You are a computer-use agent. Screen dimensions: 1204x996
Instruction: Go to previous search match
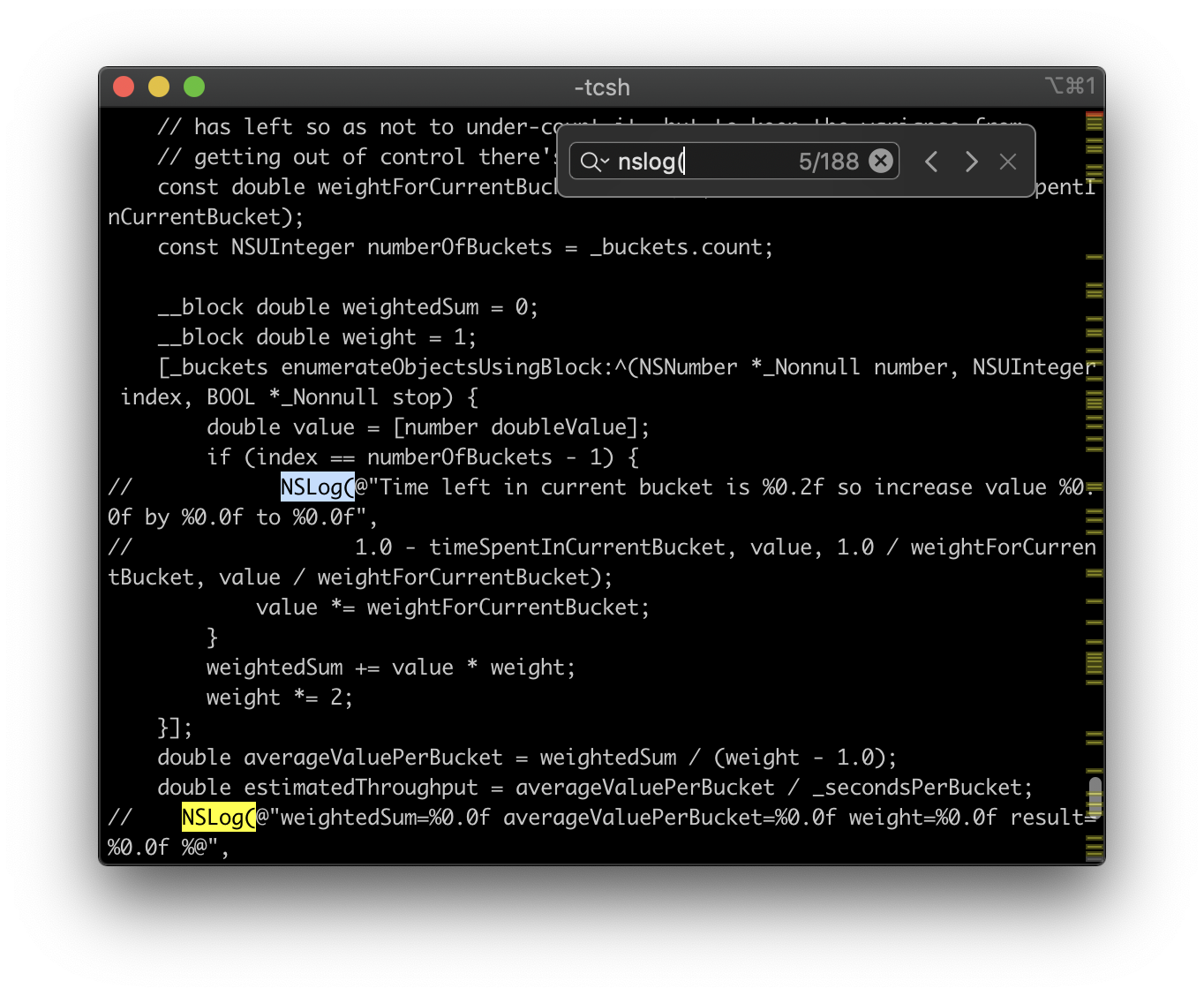[930, 162]
